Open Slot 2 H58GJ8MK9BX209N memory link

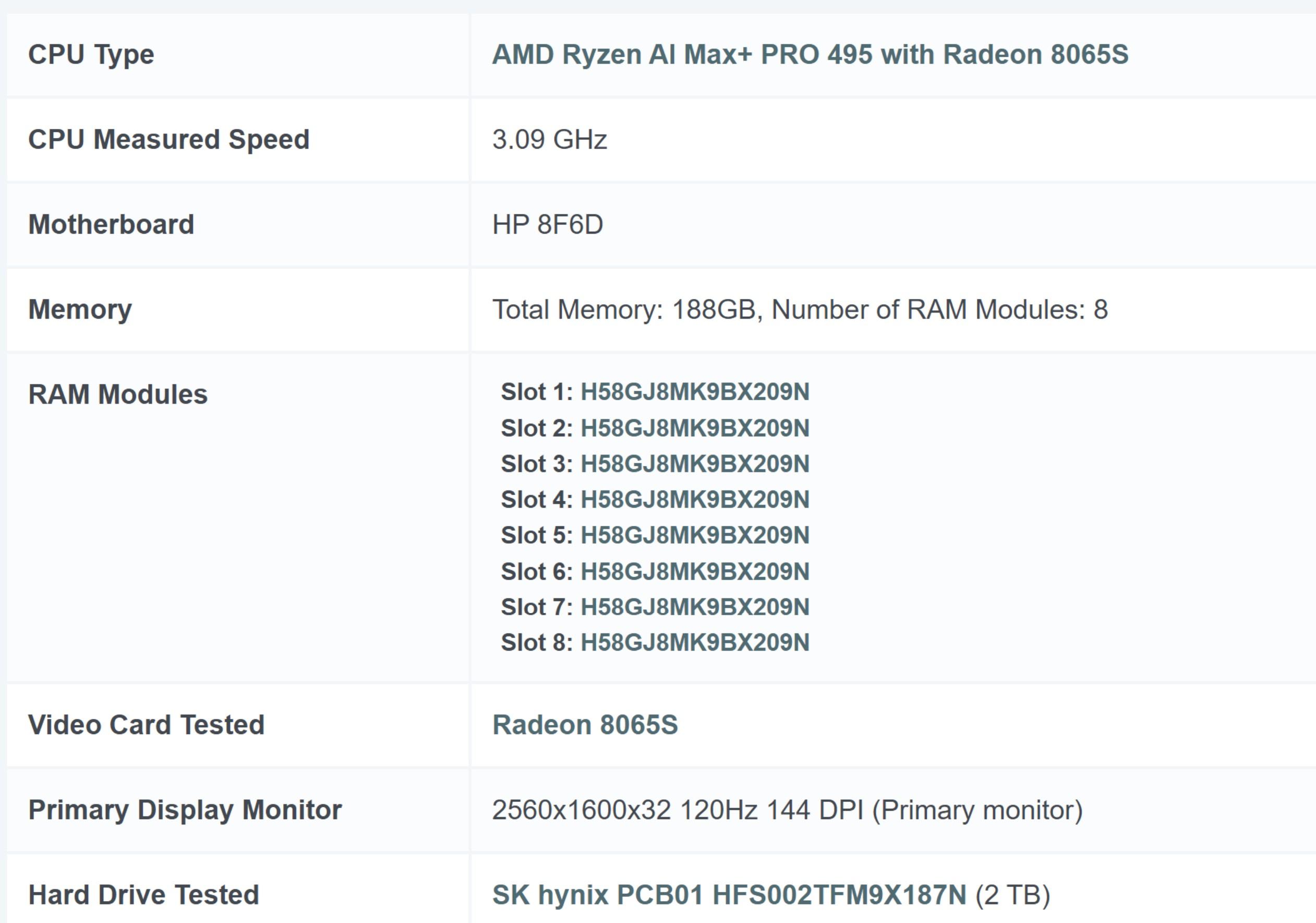coord(695,428)
